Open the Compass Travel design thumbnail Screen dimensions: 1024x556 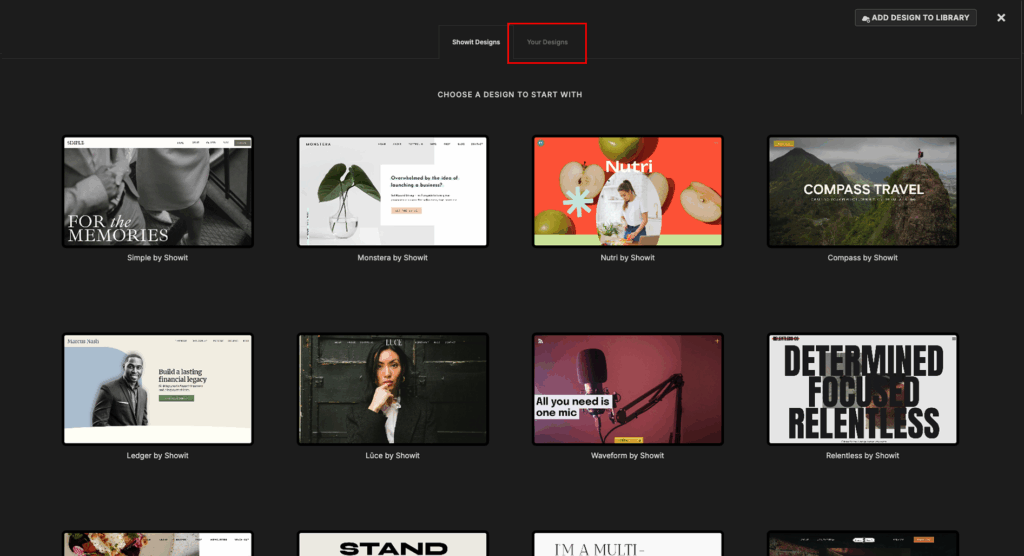[862, 191]
